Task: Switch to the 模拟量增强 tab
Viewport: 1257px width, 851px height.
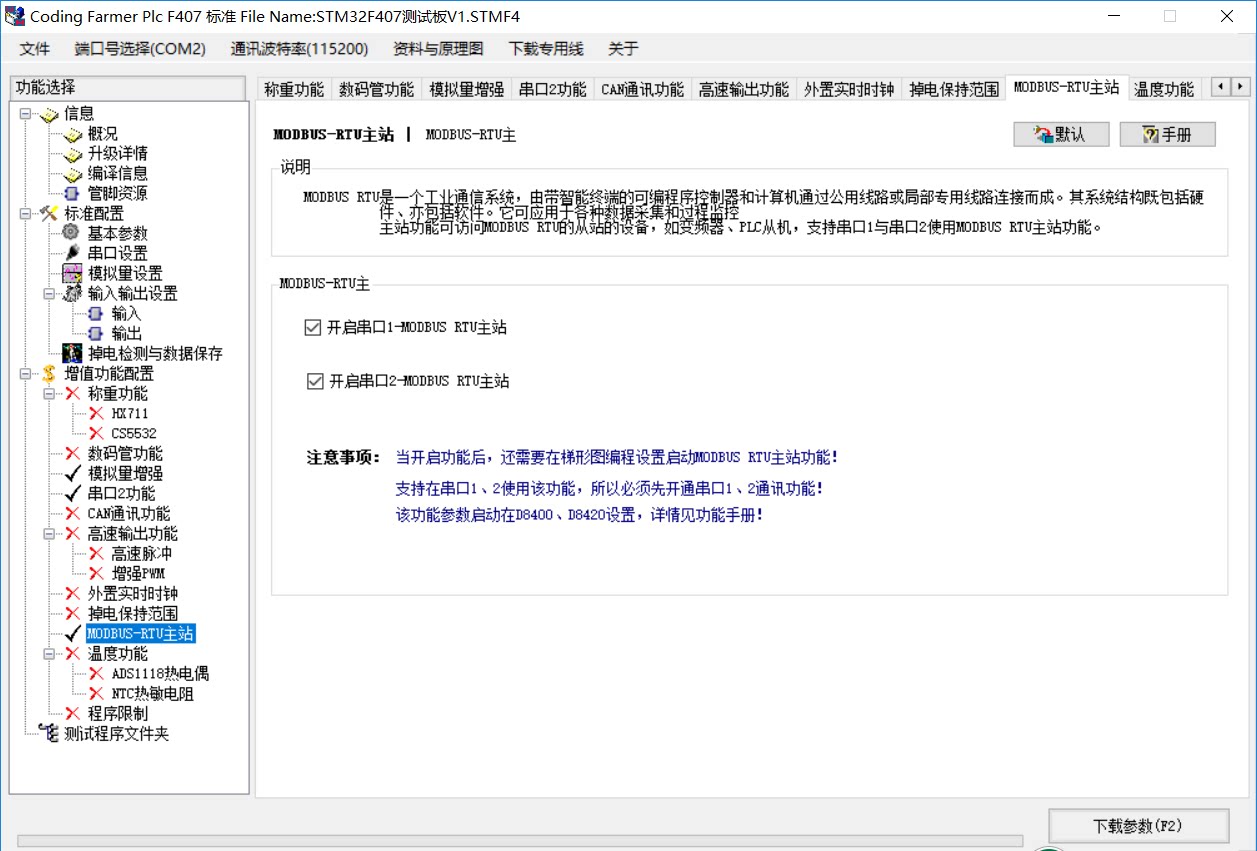Action: 466,89
